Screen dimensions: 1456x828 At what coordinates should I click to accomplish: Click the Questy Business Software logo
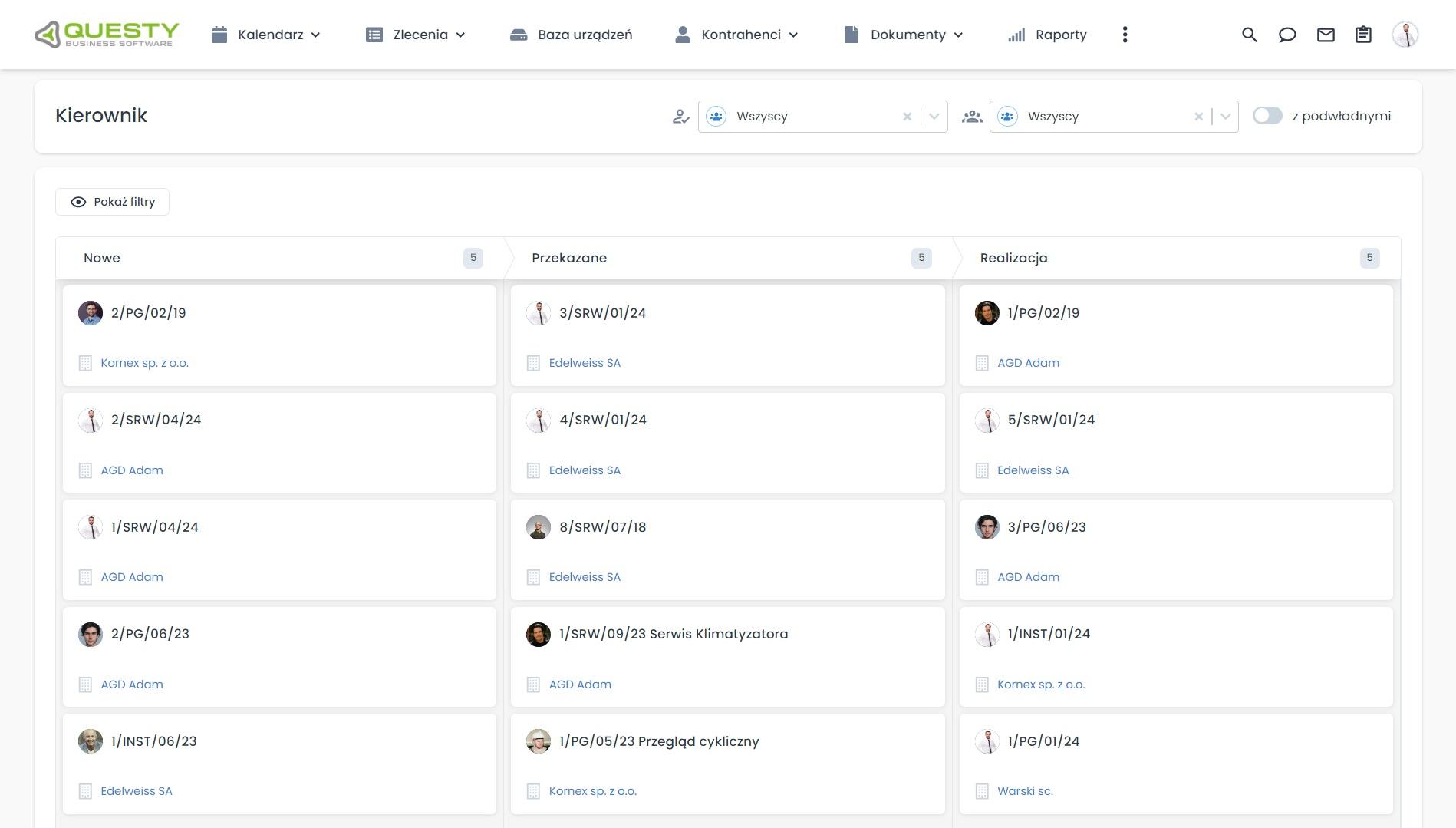(x=107, y=35)
